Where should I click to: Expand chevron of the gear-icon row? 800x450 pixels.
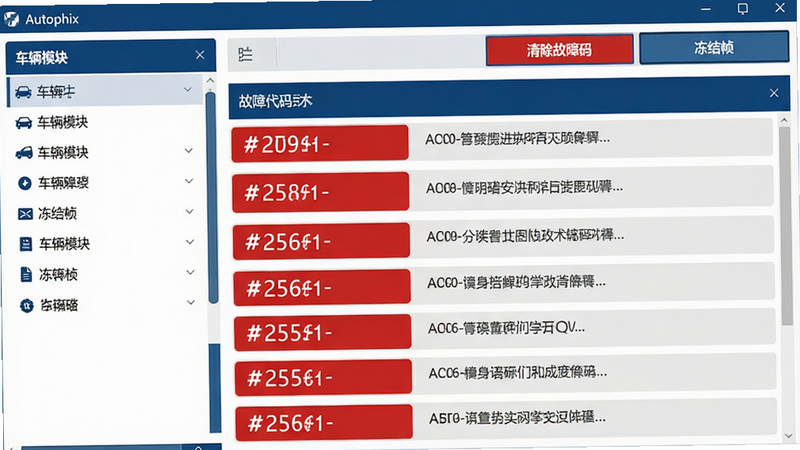click(191, 303)
